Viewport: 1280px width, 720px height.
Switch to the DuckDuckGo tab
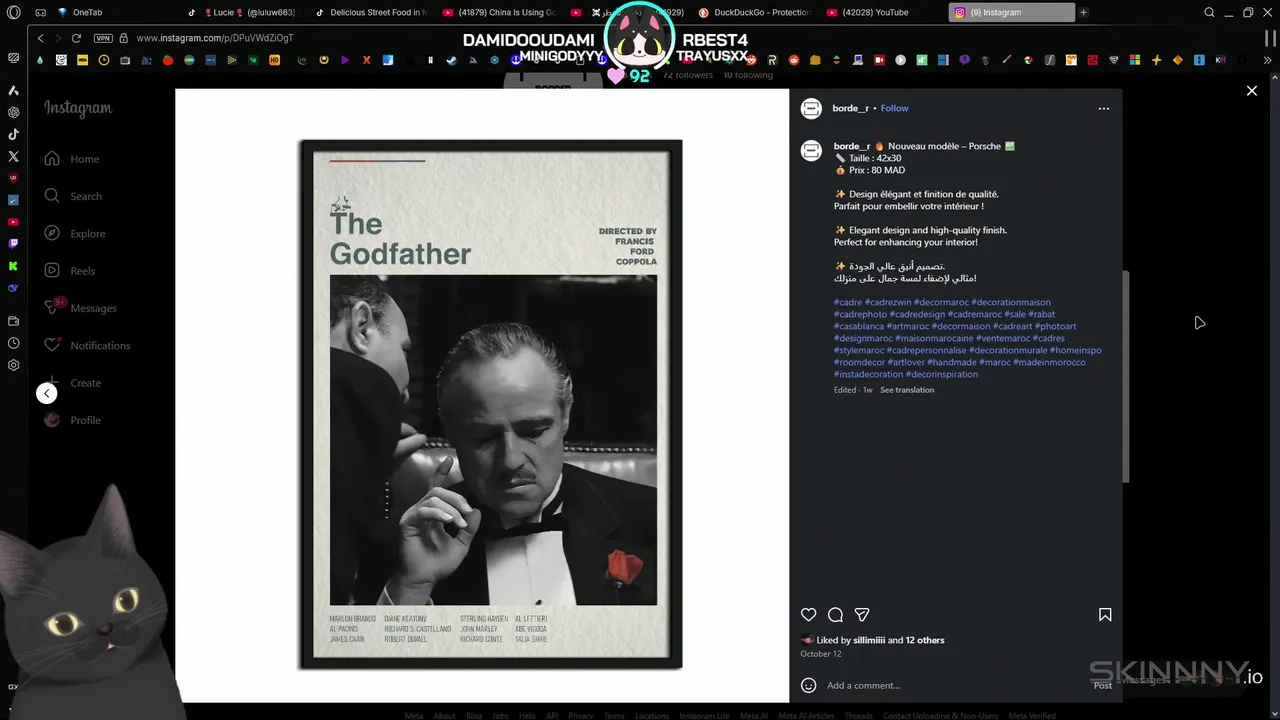click(x=755, y=12)
